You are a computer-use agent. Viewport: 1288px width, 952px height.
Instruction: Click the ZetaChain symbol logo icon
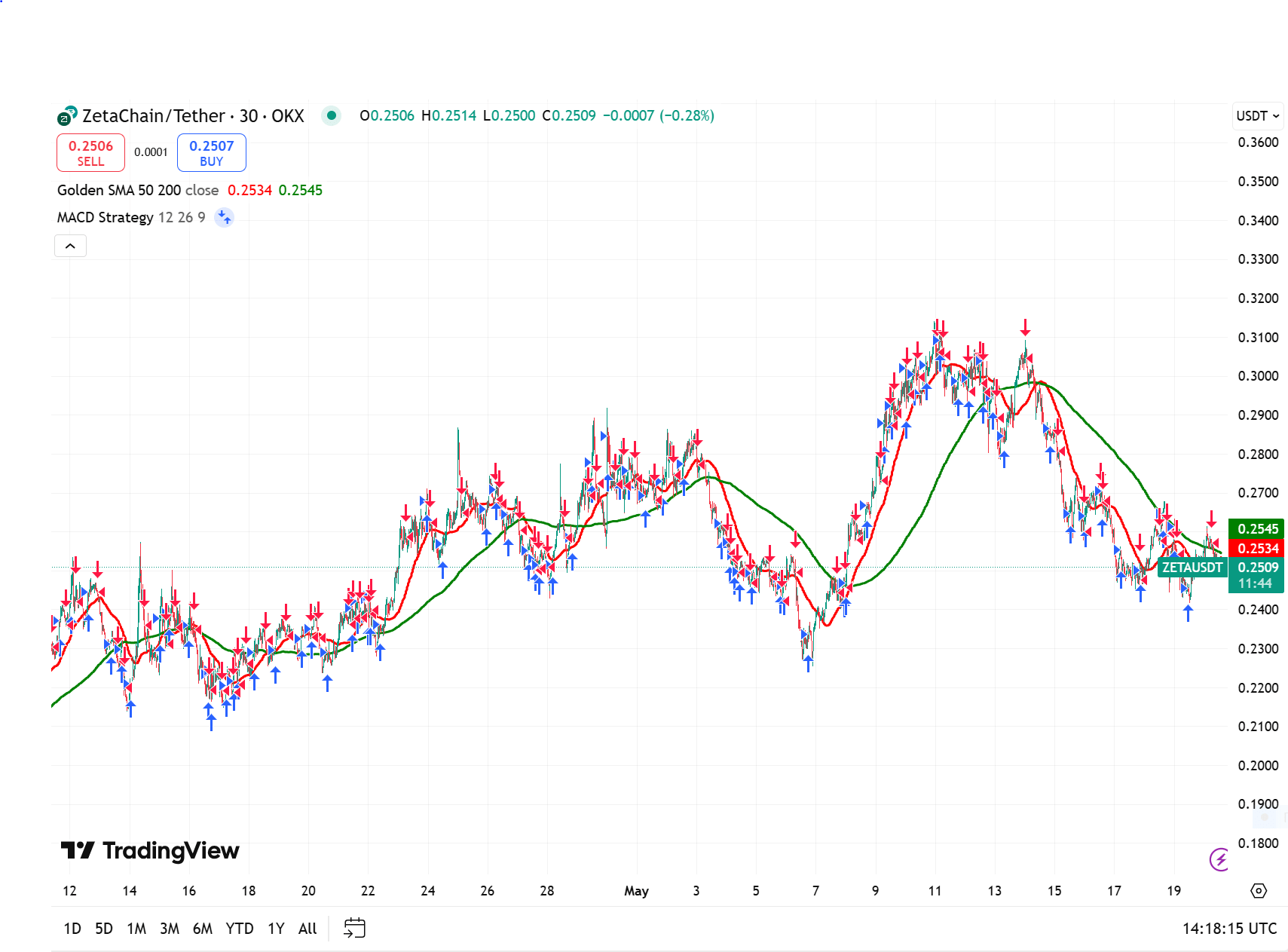[67, 115]
